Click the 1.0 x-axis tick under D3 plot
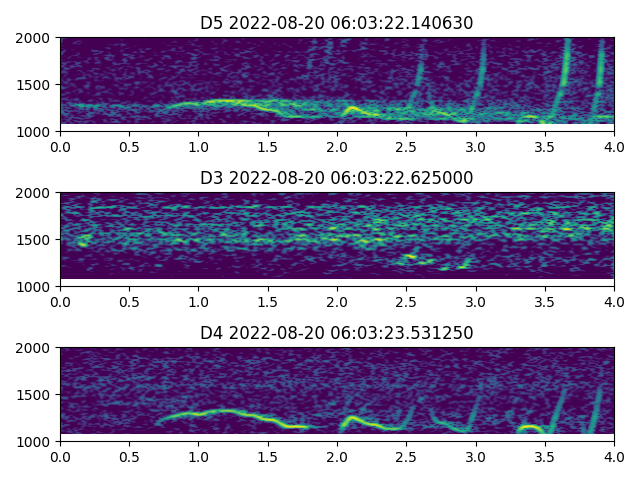The height and width of the screenshot is (480, 640). pos(198,301)
